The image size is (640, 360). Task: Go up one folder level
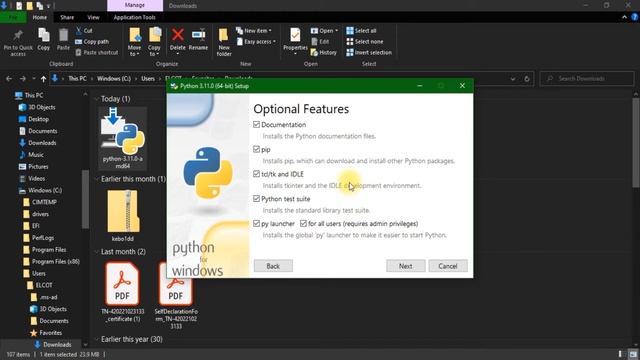43,79
